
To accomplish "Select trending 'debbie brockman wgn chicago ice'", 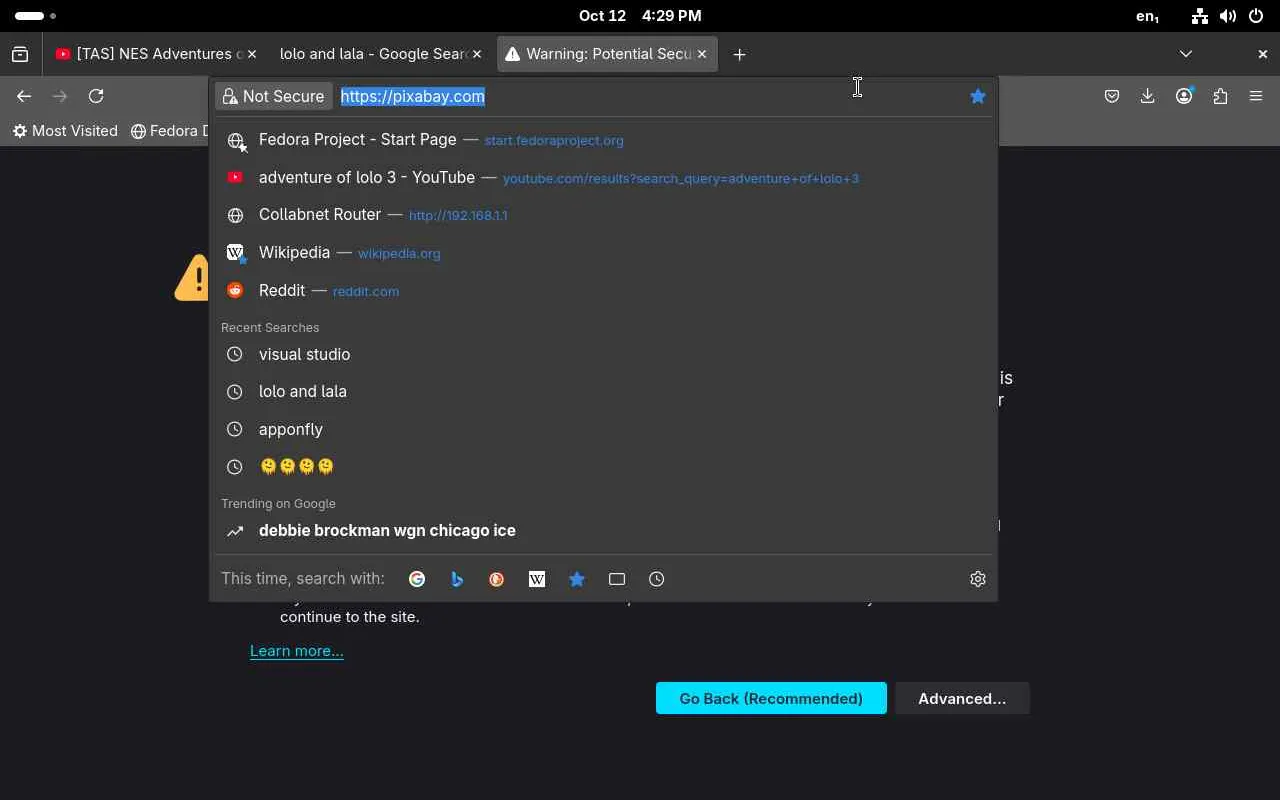I will [x=603, y=531].
